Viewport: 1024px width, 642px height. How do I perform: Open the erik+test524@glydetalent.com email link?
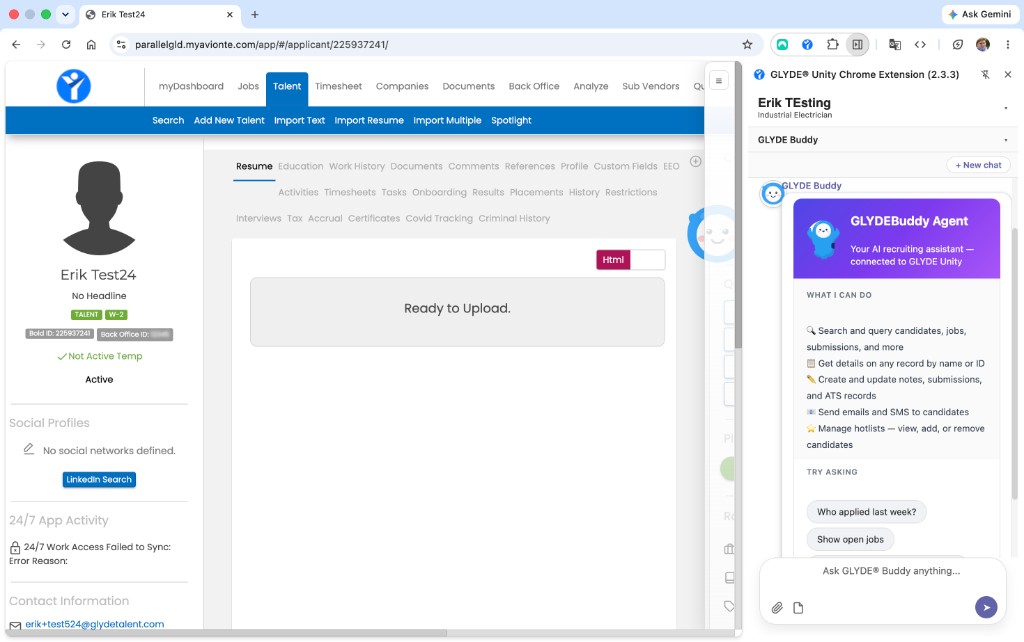(95, 624)
